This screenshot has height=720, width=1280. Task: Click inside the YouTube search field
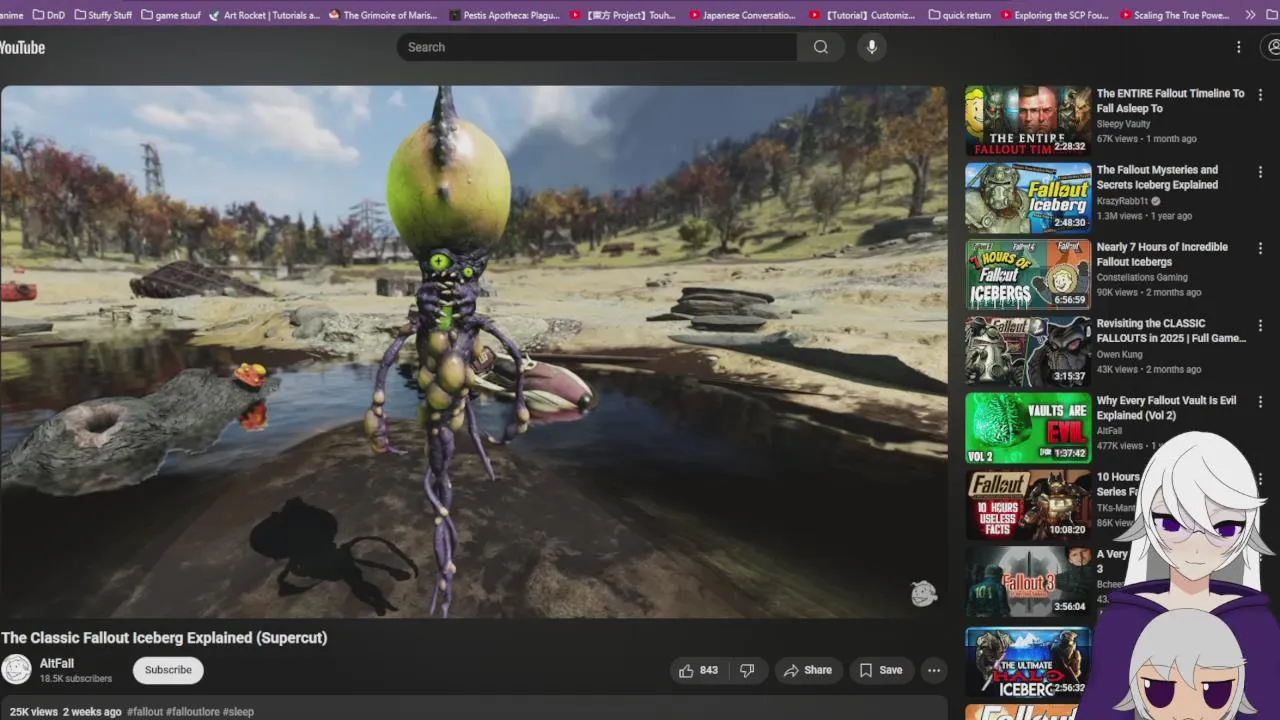coord(597,47)
